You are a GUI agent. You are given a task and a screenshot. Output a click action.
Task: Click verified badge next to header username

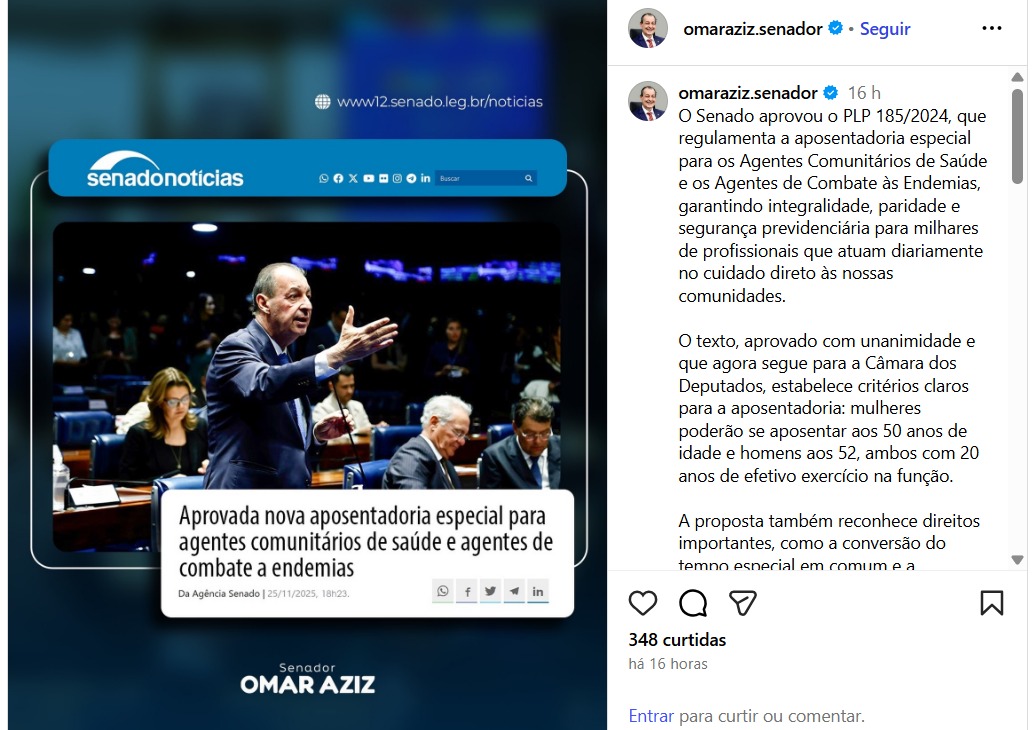coord(835,28)
